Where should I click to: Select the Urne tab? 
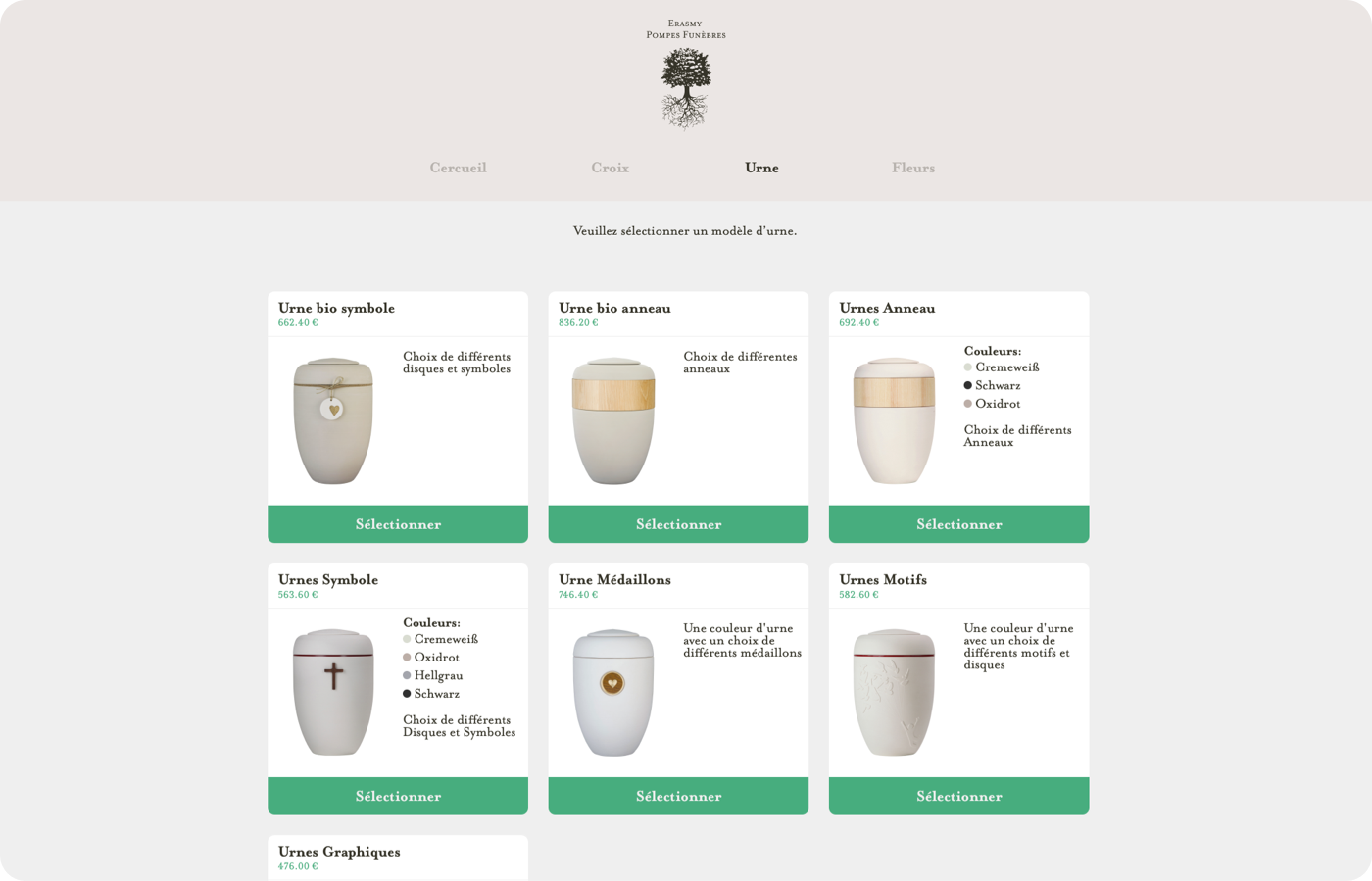[x=761, y=168]
